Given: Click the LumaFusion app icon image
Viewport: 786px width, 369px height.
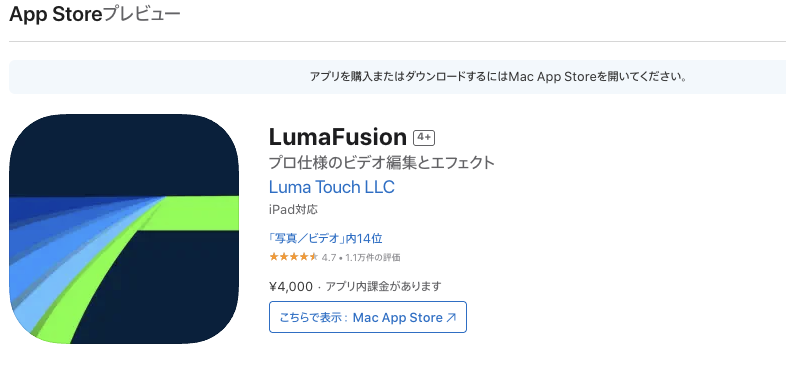Looking at the screenshot, I should coord(124,229).
